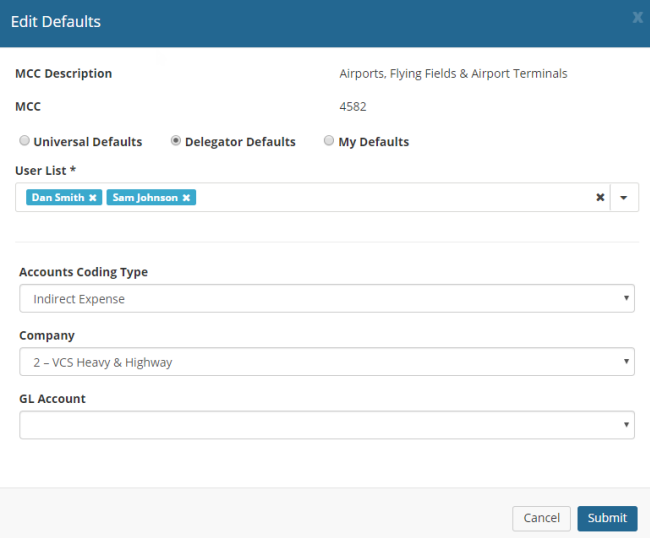The height and width of the screenshot is (538, 650).
Task: Open the Accounts Coding Type dropdown
Action: tap(327, 298)
